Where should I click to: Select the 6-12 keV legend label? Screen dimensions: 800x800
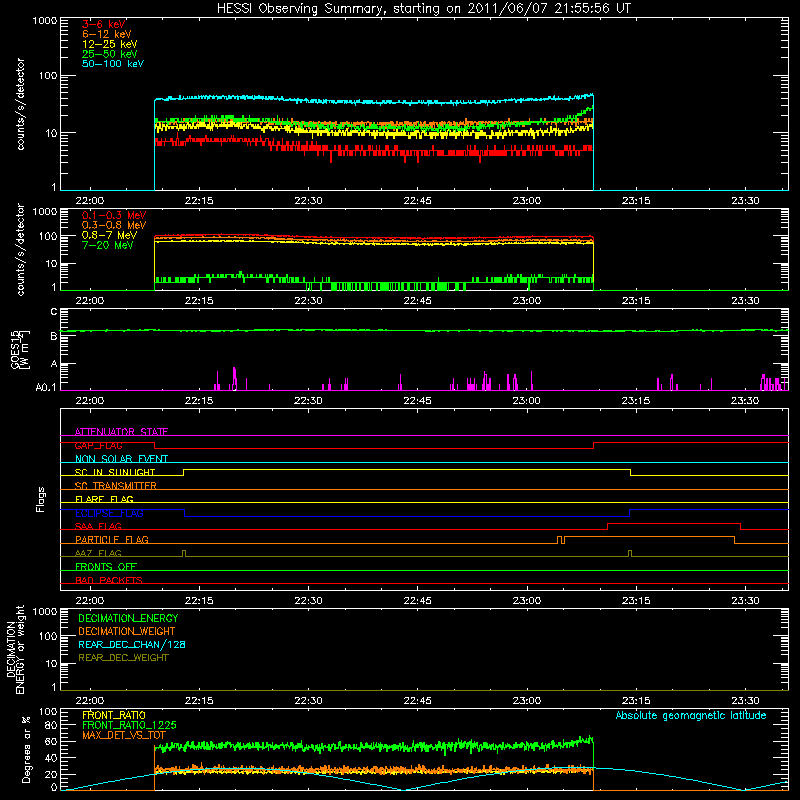click(107, 34)
